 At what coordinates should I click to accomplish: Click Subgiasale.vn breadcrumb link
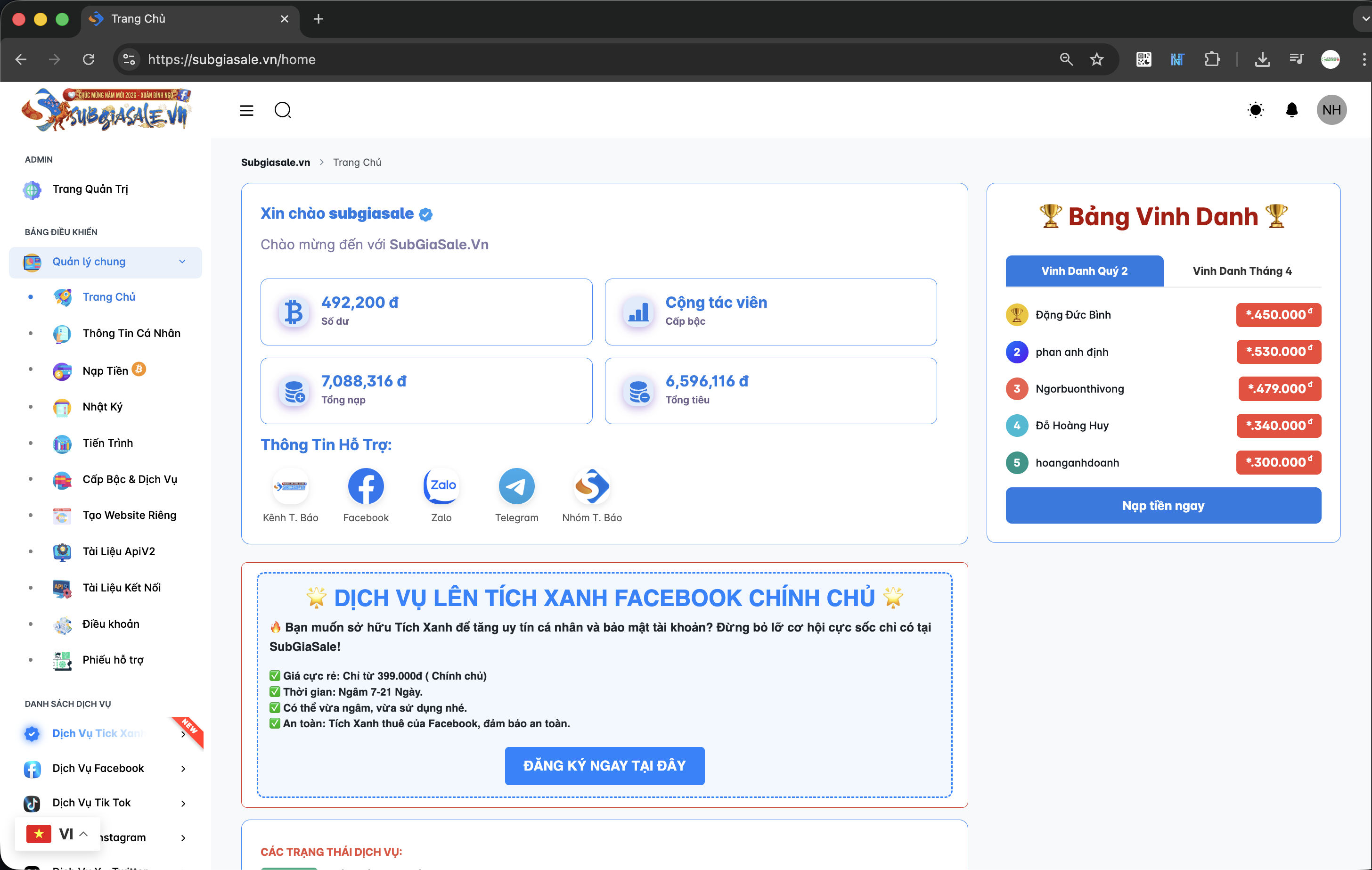pos(275,163)
